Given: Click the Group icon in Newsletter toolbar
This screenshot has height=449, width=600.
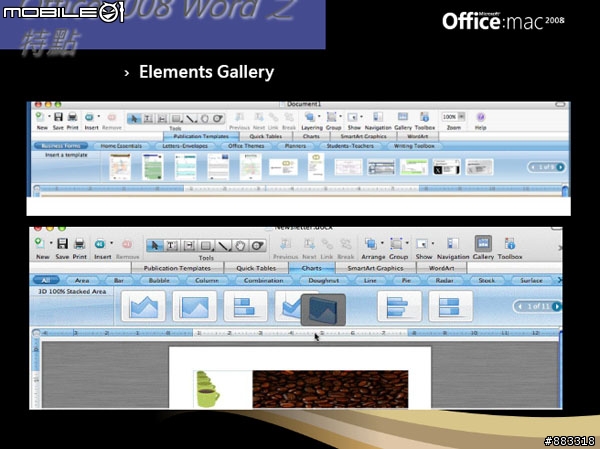Looking at the screenshot, I should 396,244.
